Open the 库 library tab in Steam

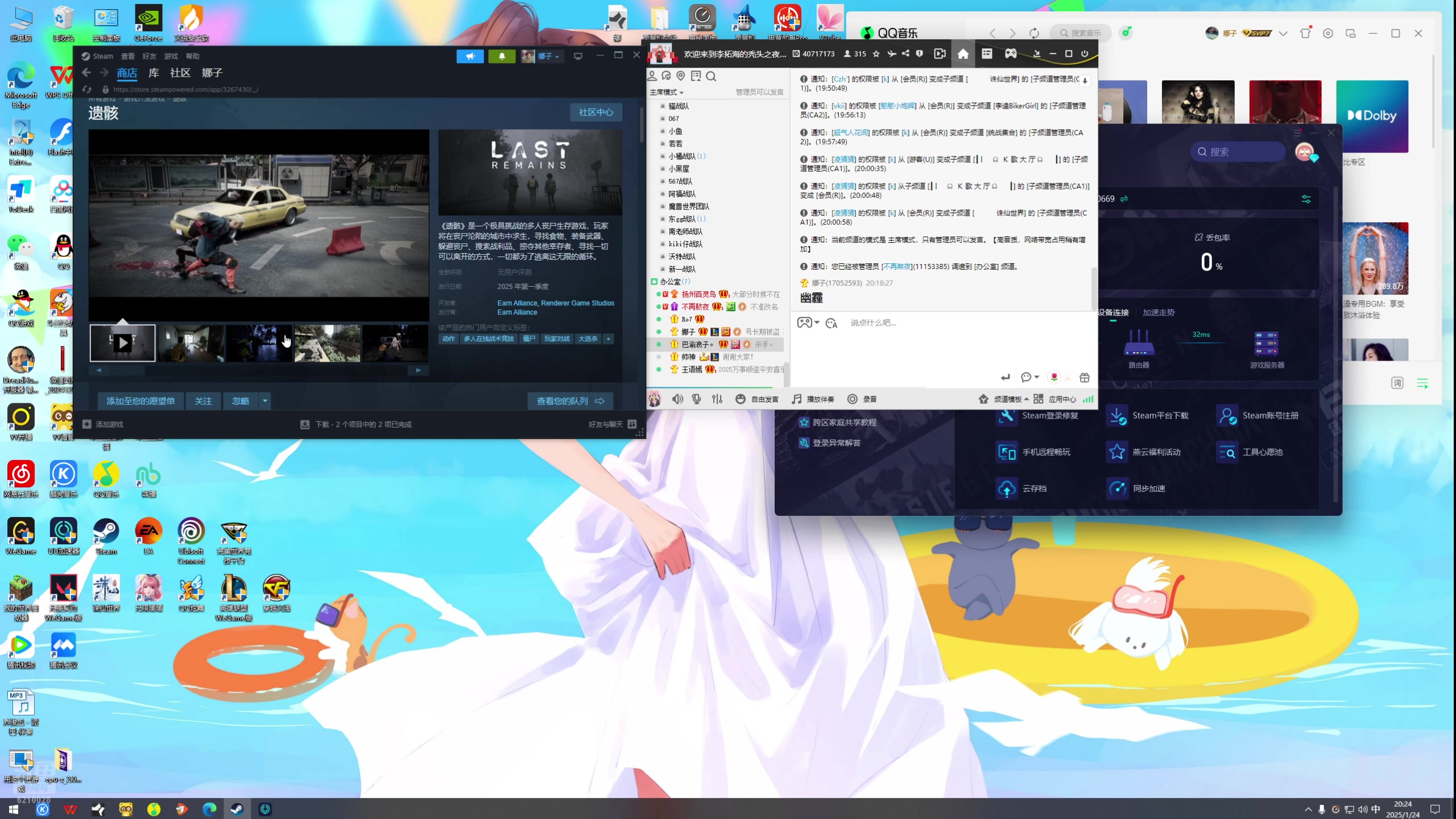click(x=154, y=73)
